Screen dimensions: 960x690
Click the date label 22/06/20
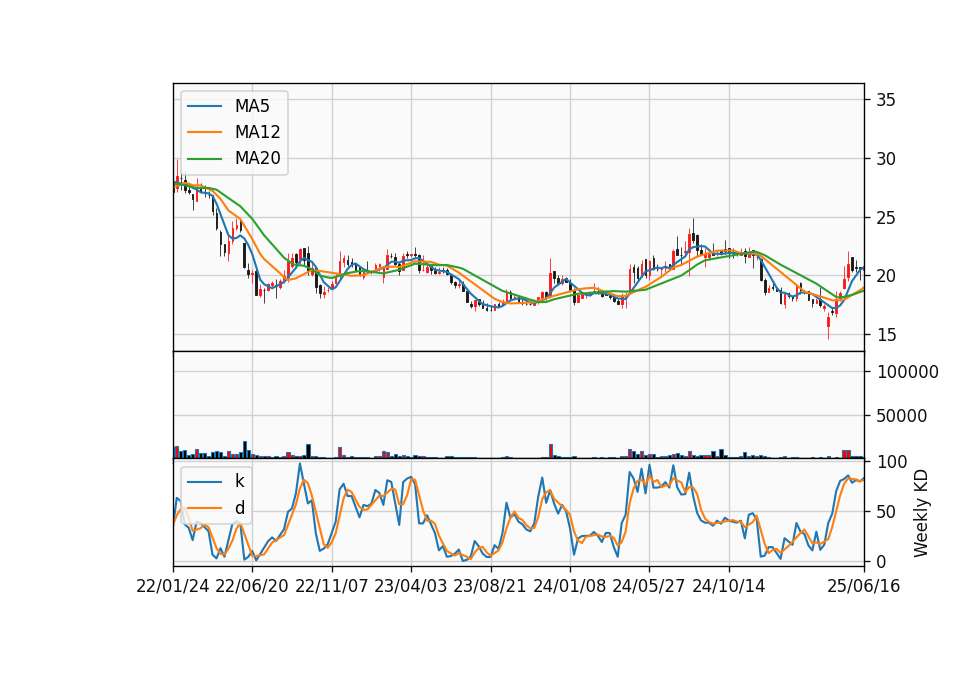252,586
